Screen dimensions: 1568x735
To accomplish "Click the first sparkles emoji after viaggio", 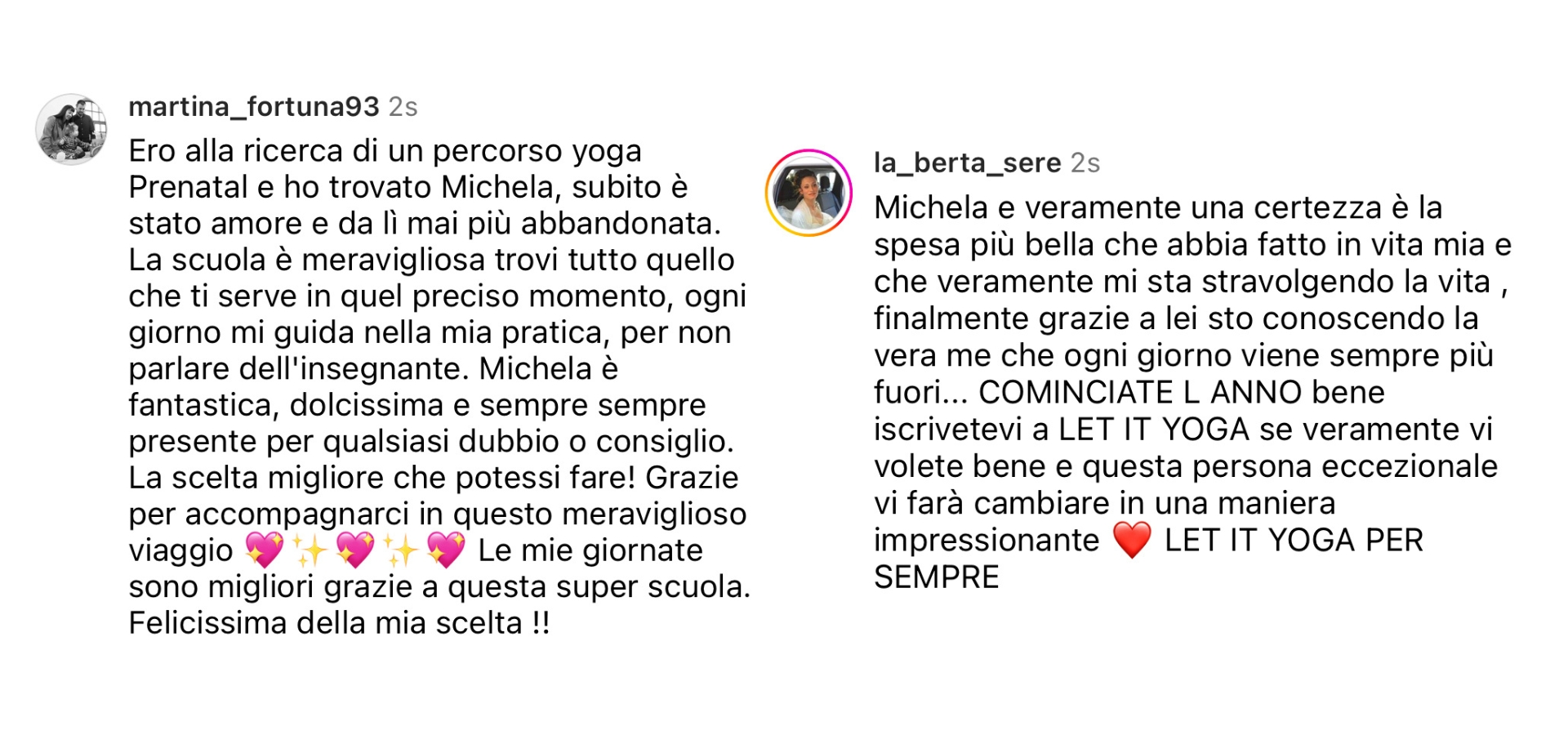I will click(310, 550).
